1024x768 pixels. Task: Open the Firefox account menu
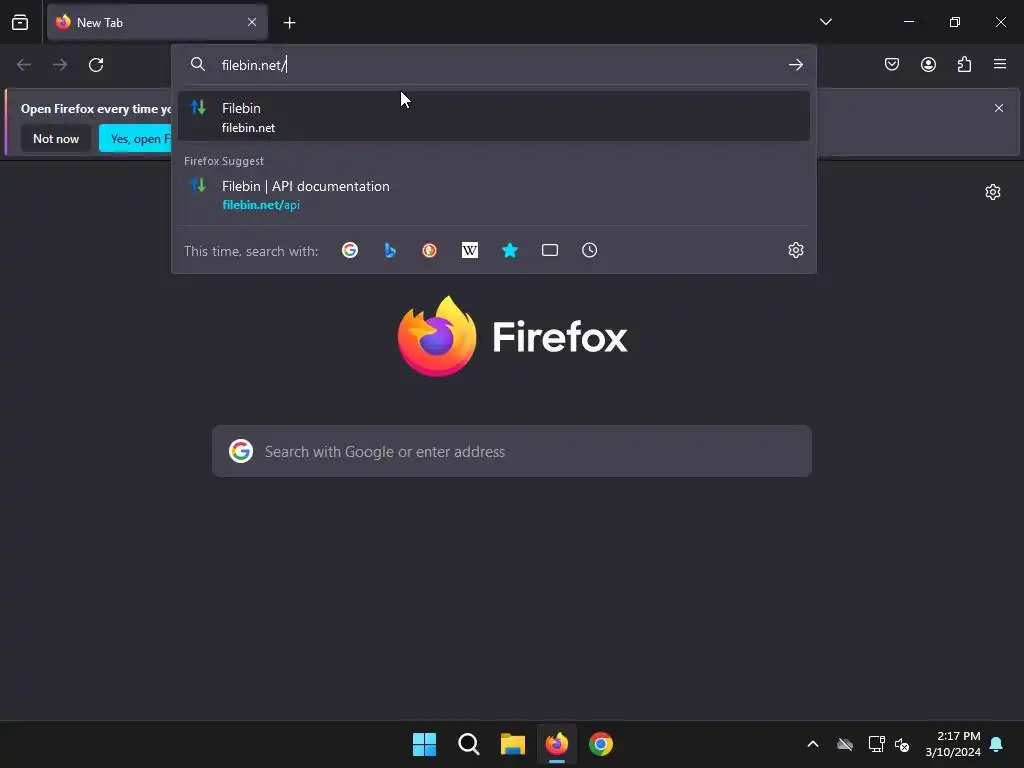pos(928,64)
